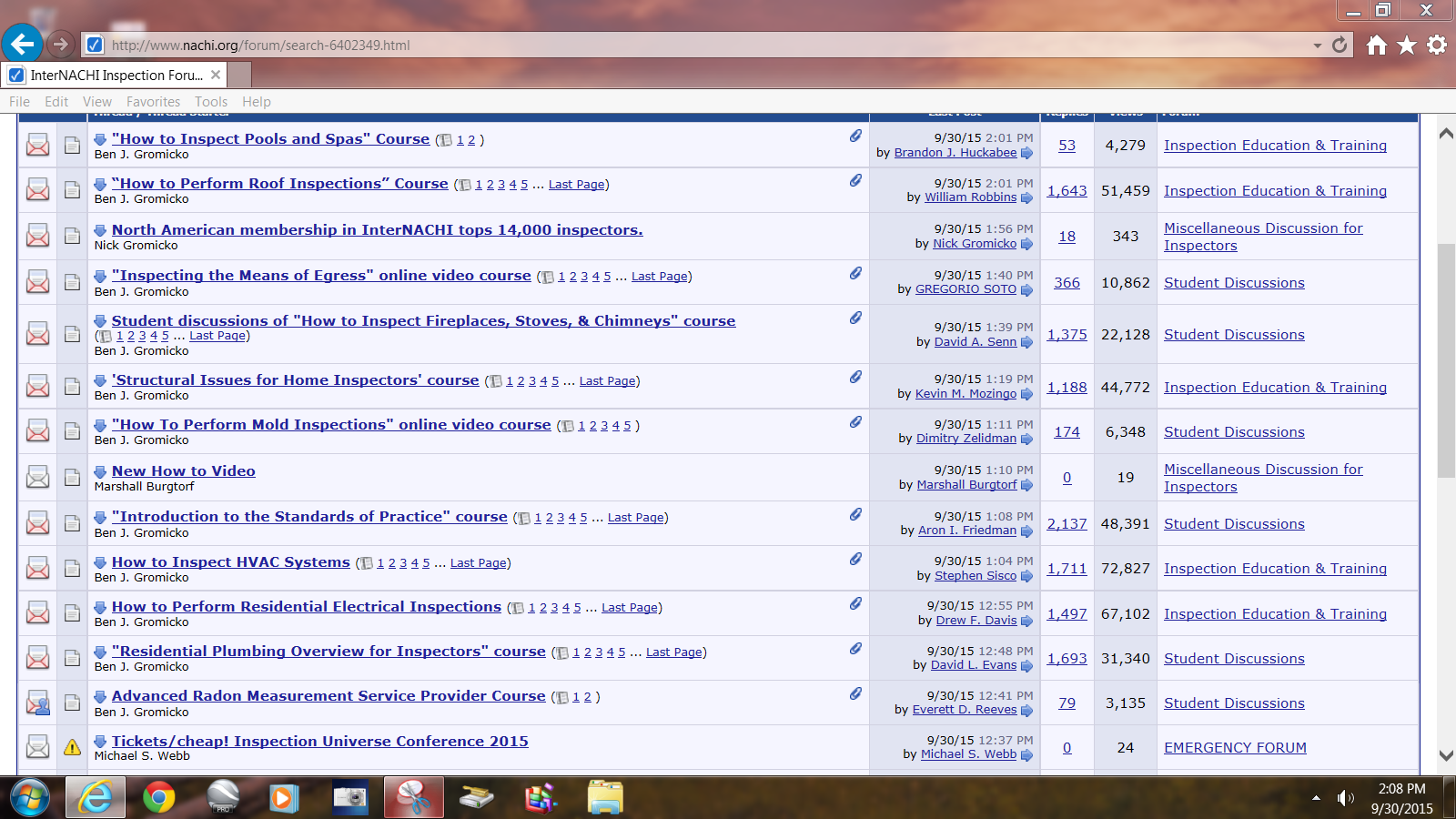Open the browser Tools gear icon
The image size is (1456, 819).
point(1437,45)
